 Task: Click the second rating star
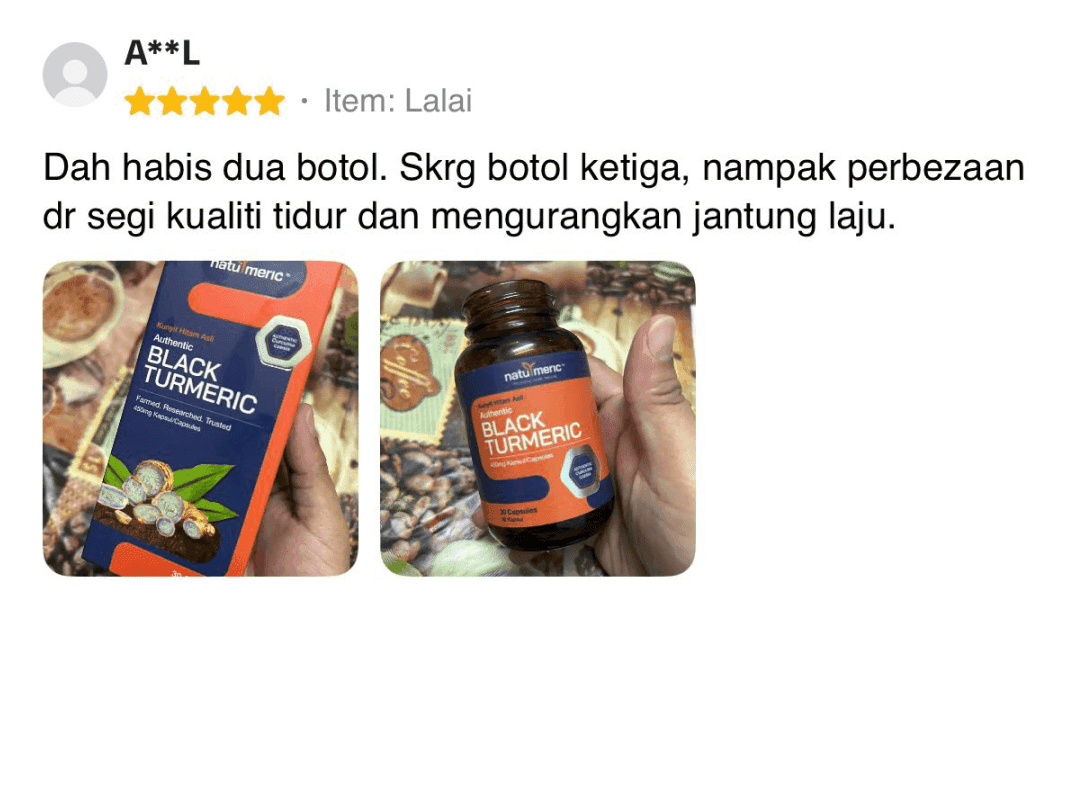[x=172, y=102]
